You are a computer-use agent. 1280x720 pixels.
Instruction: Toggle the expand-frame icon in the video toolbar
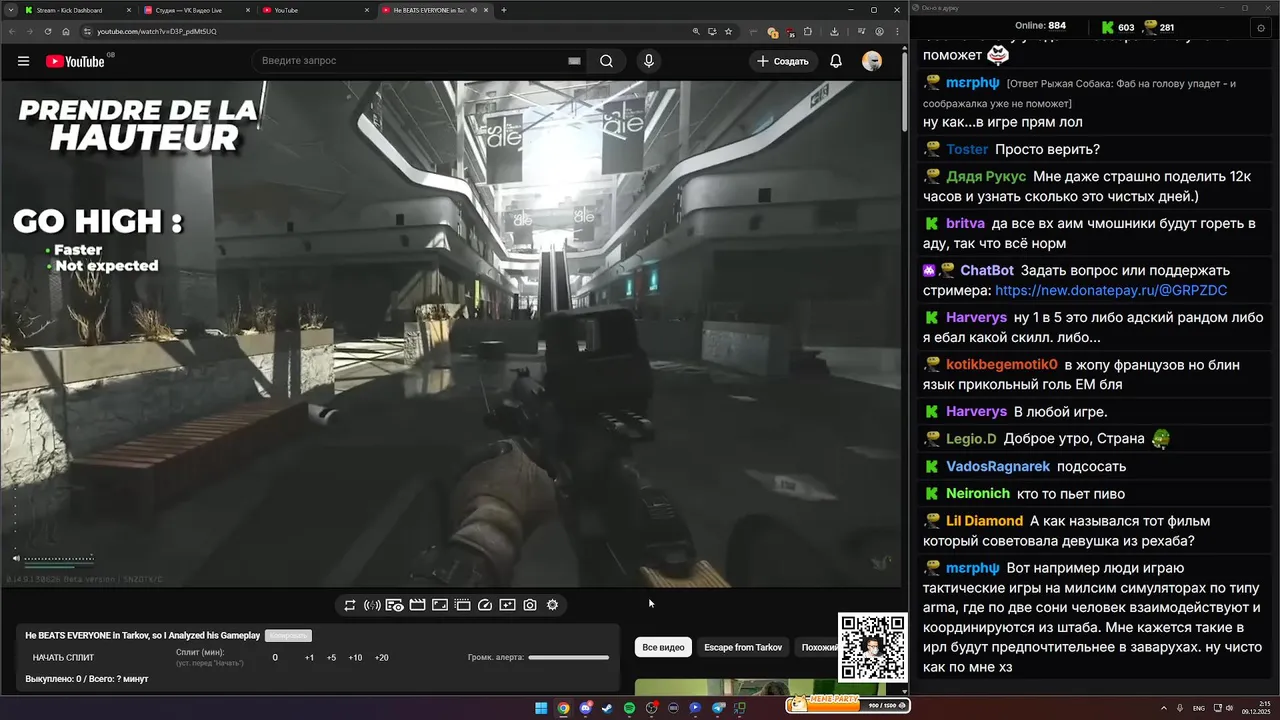(x=440, y=605)
